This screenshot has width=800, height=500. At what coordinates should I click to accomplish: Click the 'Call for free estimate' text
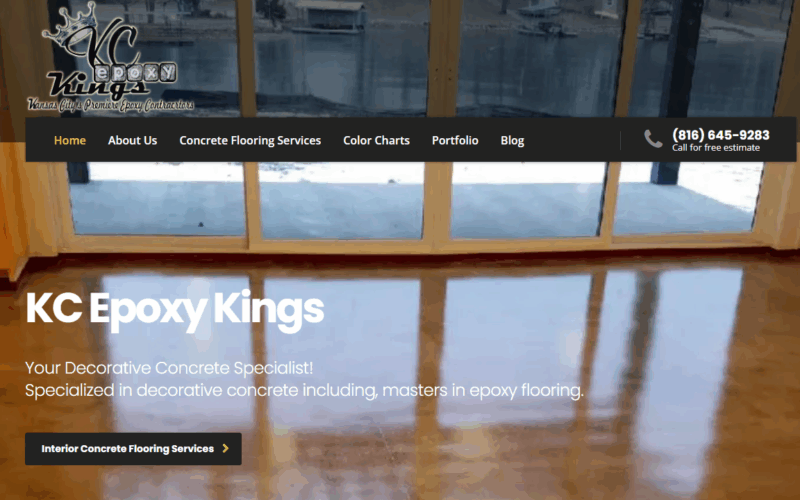pos(716,148)
